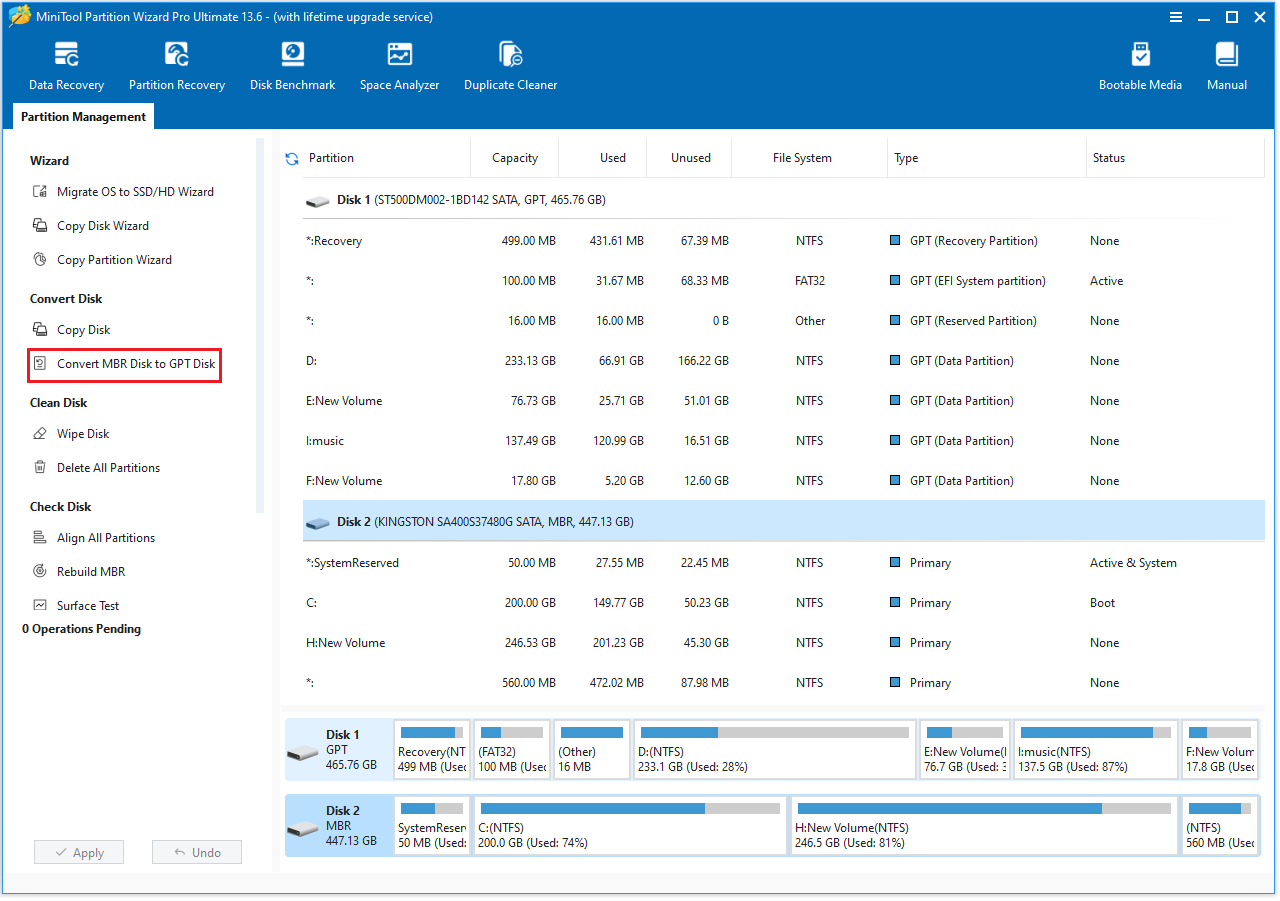Start the Copy Partition Wizard
1280x901 pixels.
[x=102, y=260]
